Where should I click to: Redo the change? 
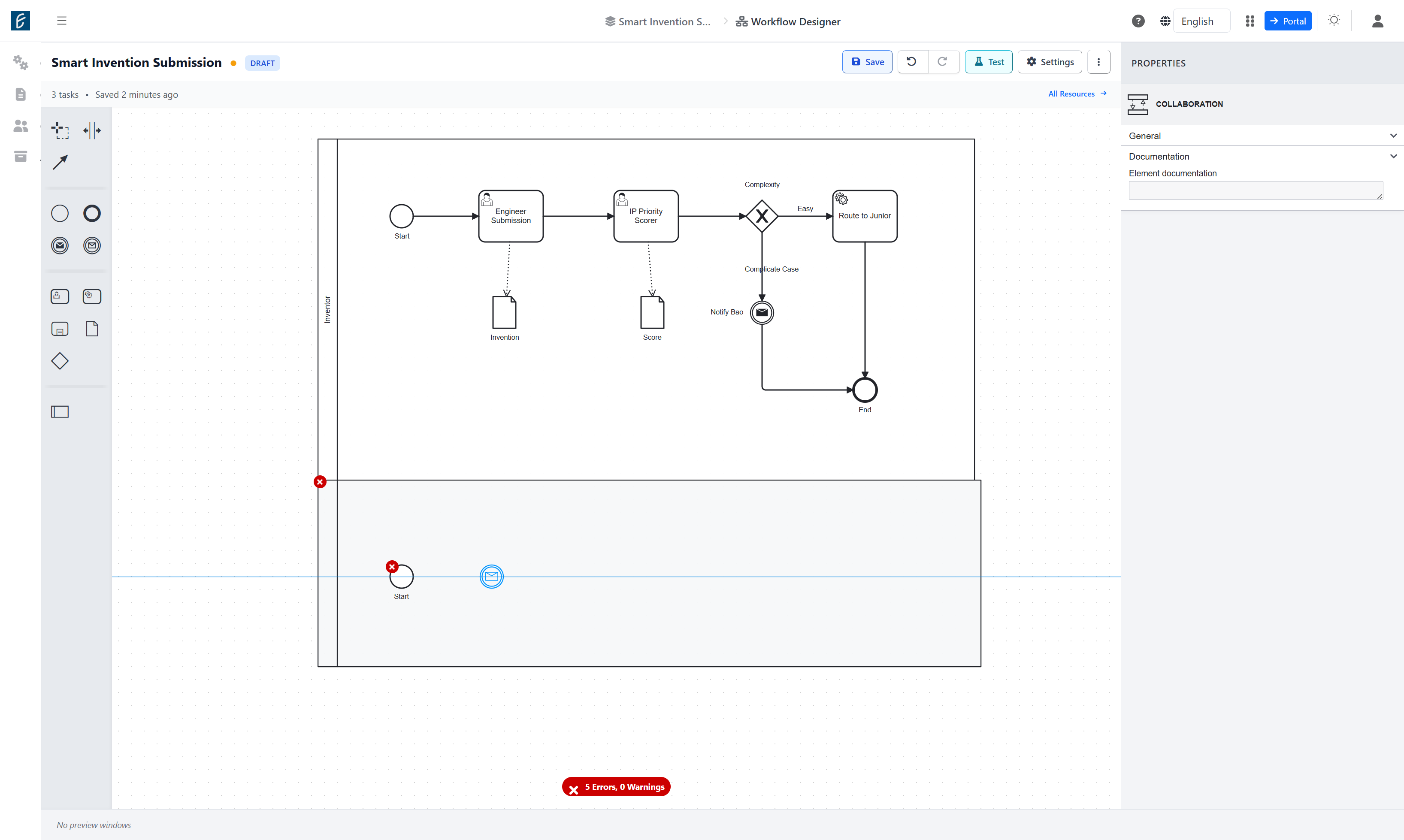pyautogui.click(x=943, y=62)
